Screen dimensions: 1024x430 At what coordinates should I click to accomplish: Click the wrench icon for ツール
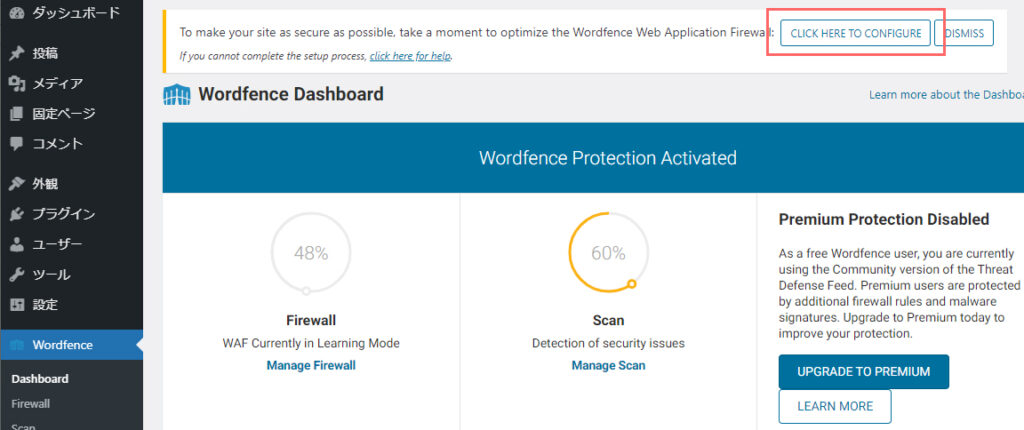point(17,274)
